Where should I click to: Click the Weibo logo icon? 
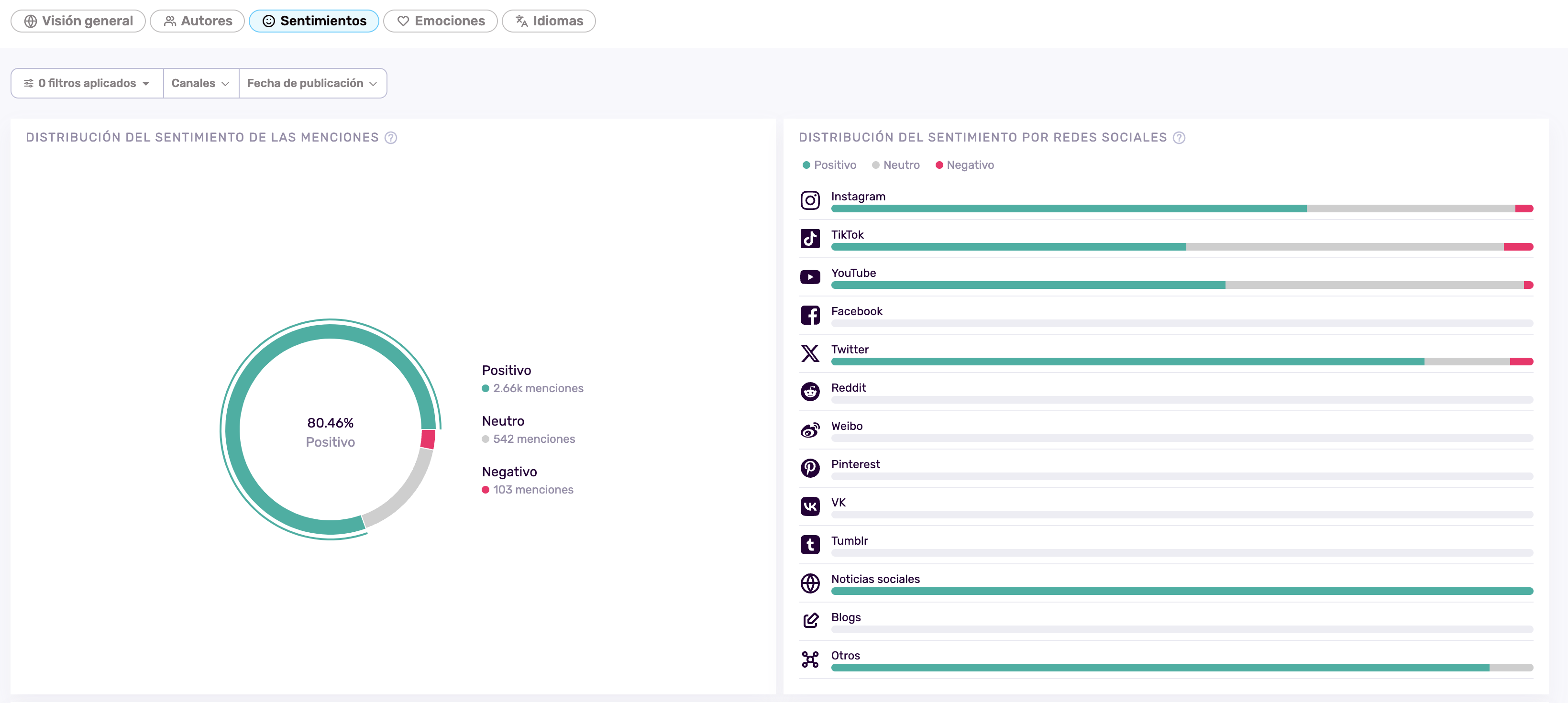tap(809, 430)
